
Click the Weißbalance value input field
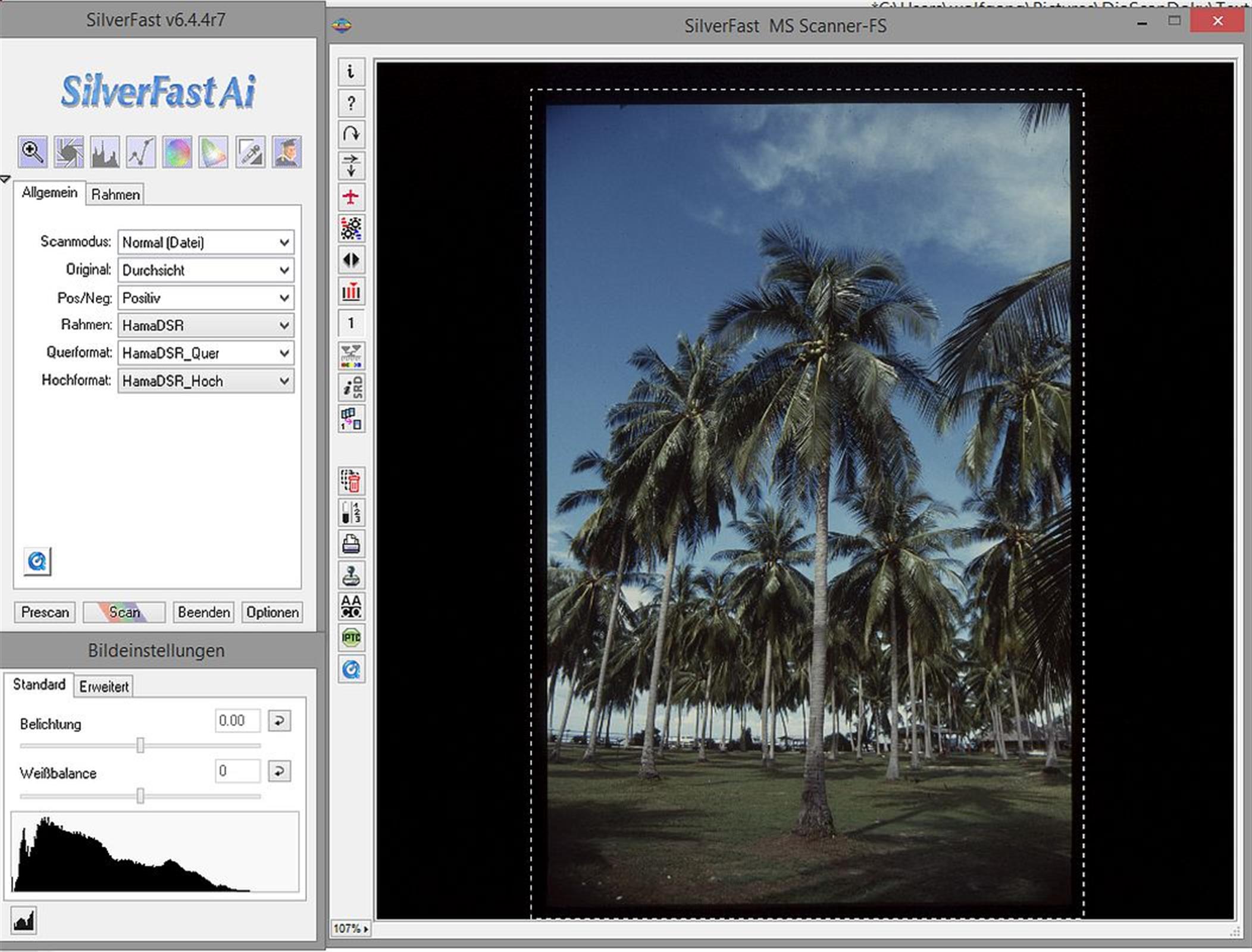click(x=237, y=771)
